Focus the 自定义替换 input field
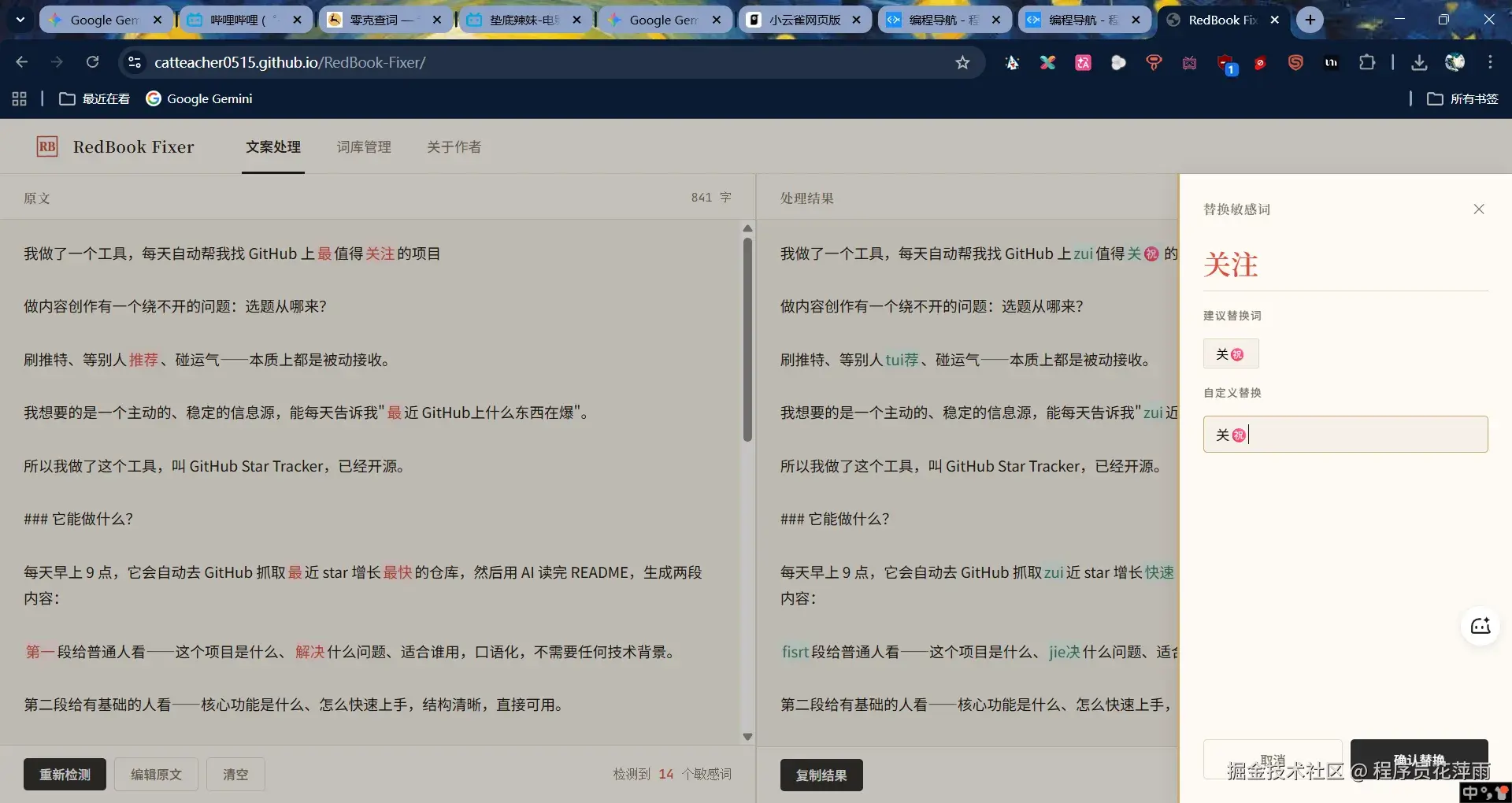1512x803 pixels. coord(1345,434)
